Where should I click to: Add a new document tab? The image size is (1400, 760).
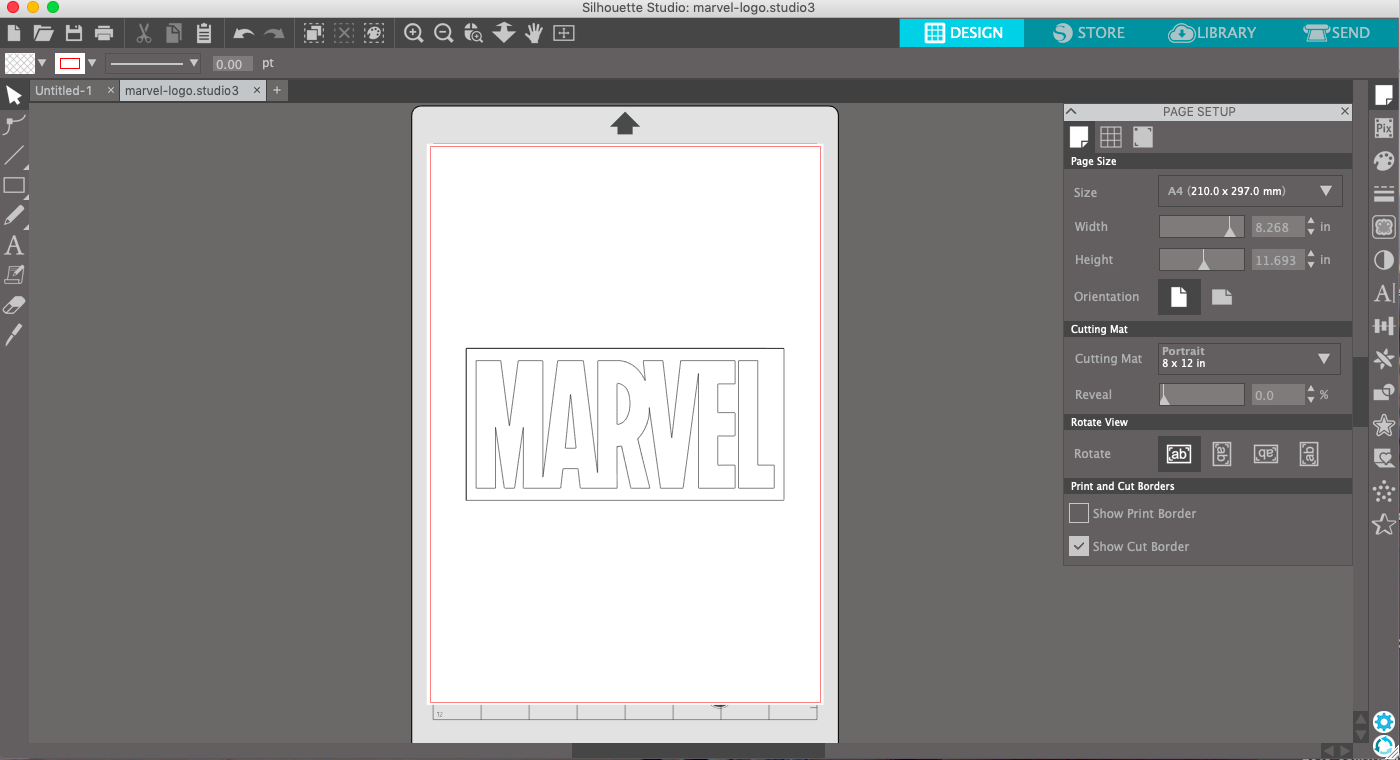pos(277,90)
